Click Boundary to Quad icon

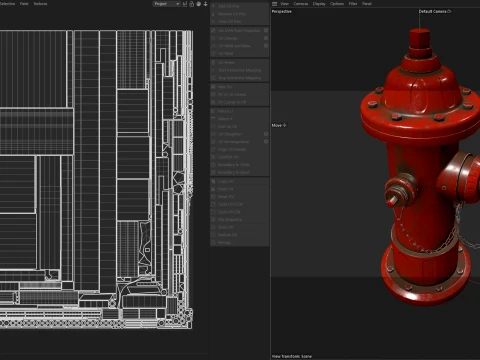click(214, 172)
